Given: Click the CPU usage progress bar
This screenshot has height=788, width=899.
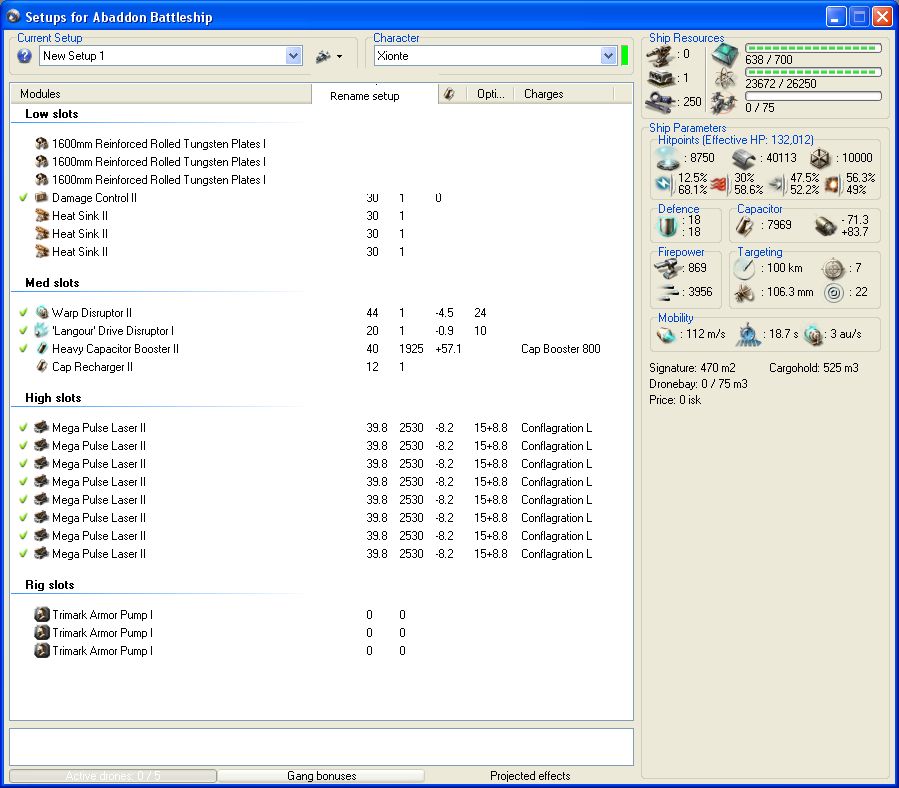Looking at the screenshot, I should point(813,48).
